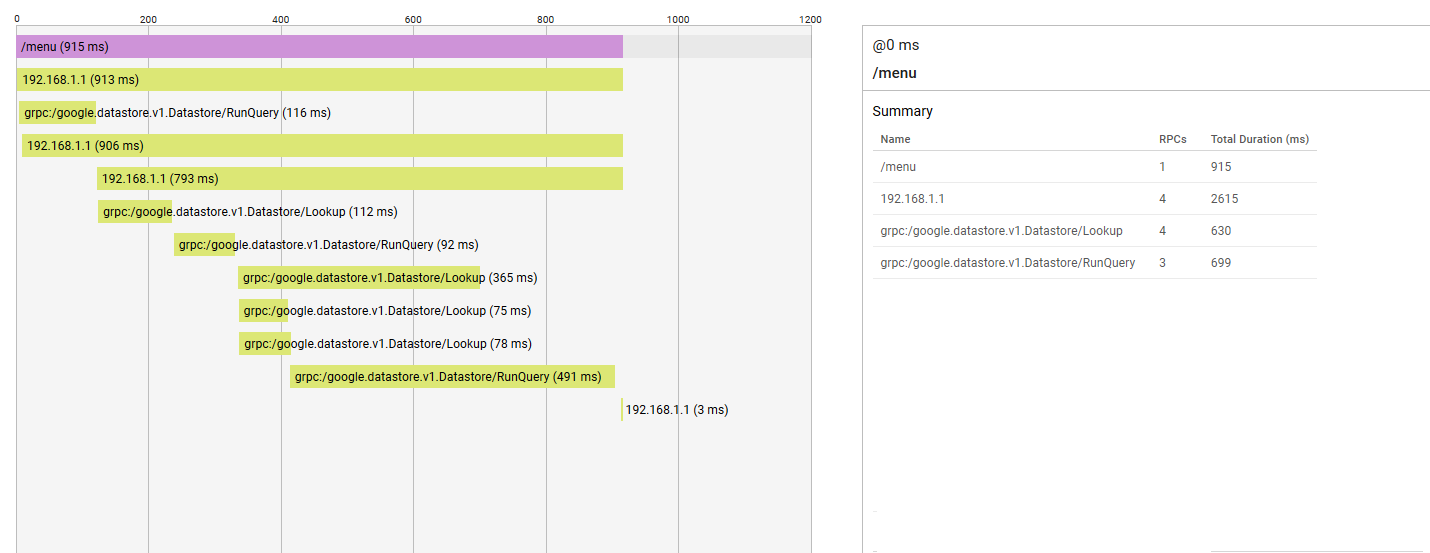
Task: Click the /menu row in Summary table
Action: 1094,167
